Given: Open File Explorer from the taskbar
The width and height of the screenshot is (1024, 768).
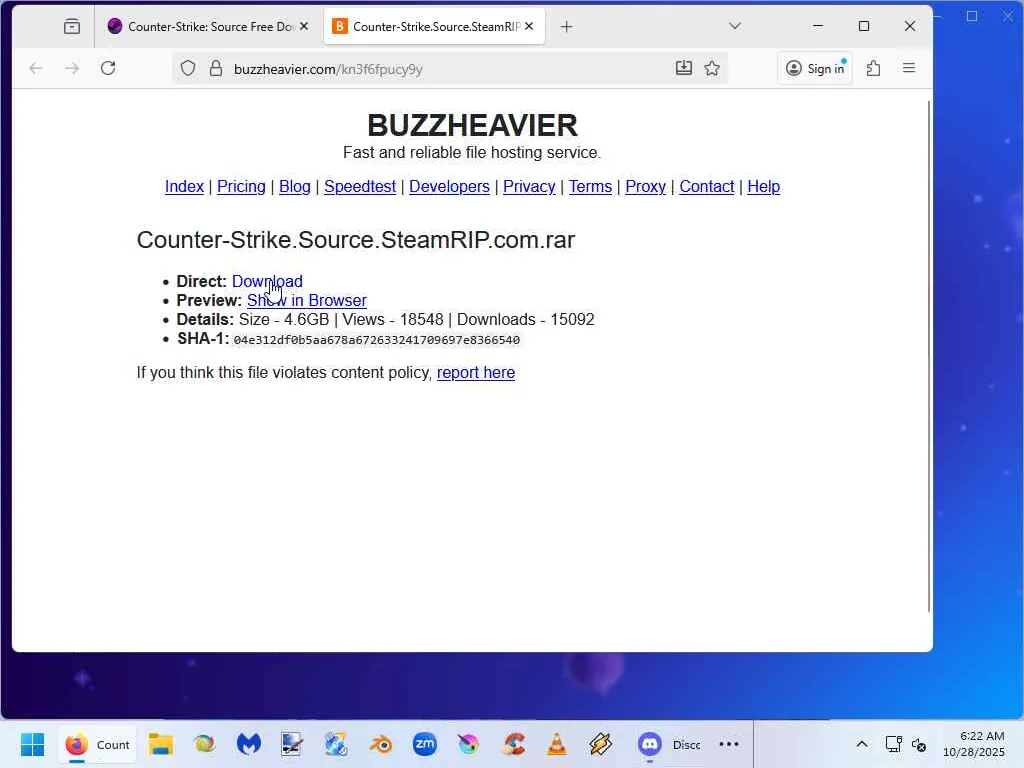Looking at the screenshot, I should (160, 744).
